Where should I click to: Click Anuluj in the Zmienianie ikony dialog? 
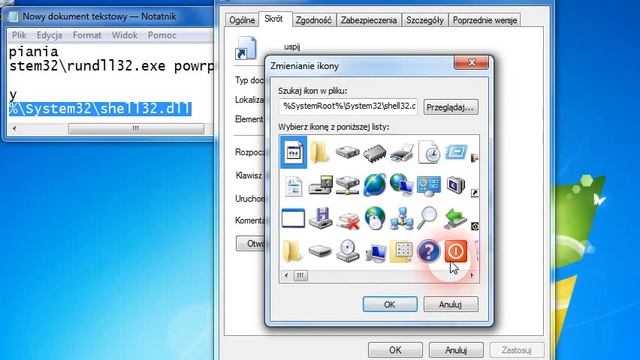click(x=451, y=304)
